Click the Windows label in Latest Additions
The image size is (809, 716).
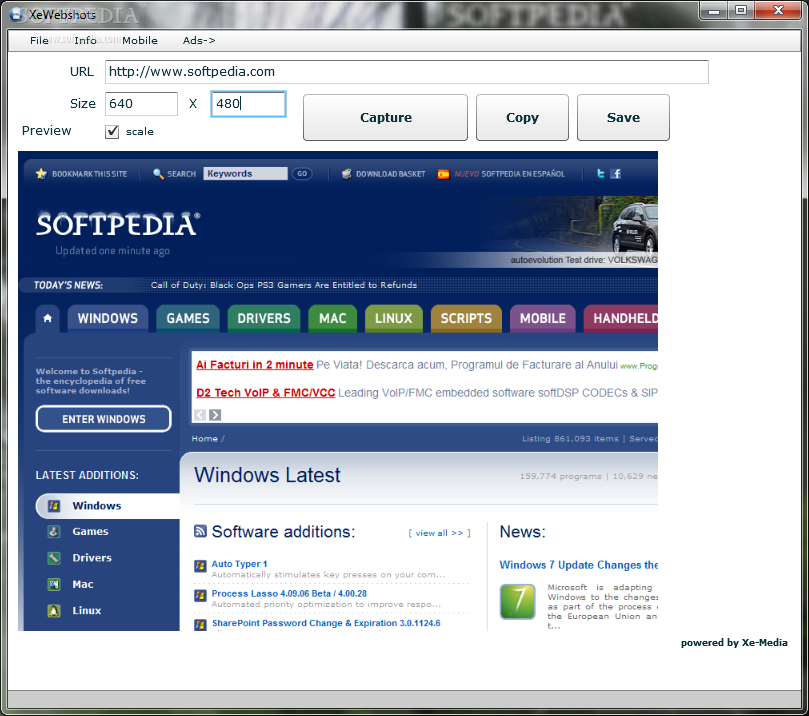[97, 506]
